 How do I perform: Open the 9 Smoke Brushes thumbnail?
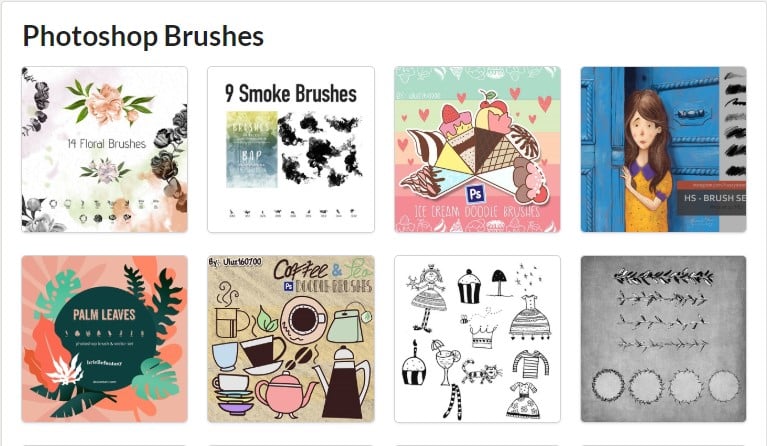(291, 150)
